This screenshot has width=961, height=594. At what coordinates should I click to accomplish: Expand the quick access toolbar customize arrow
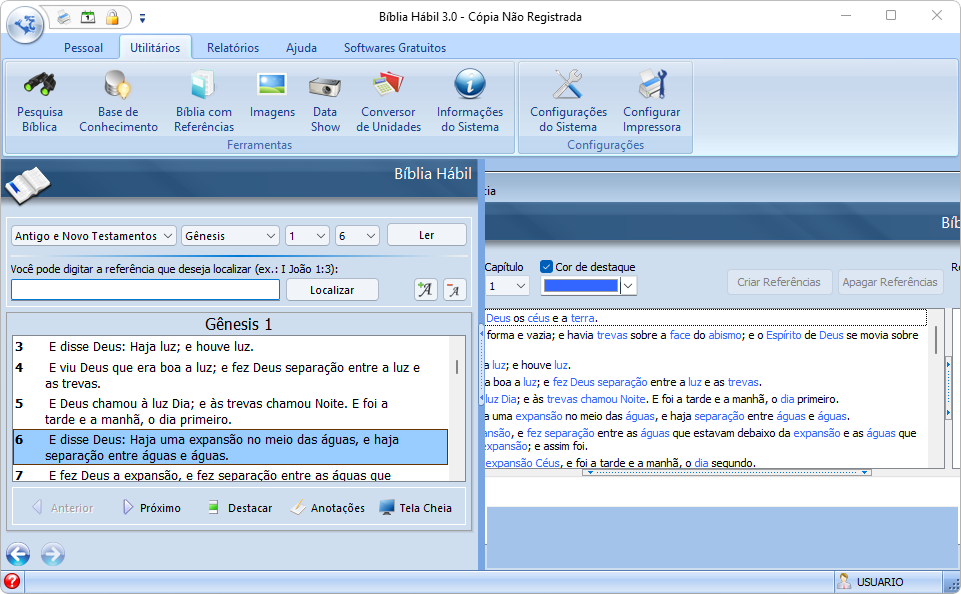click(x=142, y=18)
